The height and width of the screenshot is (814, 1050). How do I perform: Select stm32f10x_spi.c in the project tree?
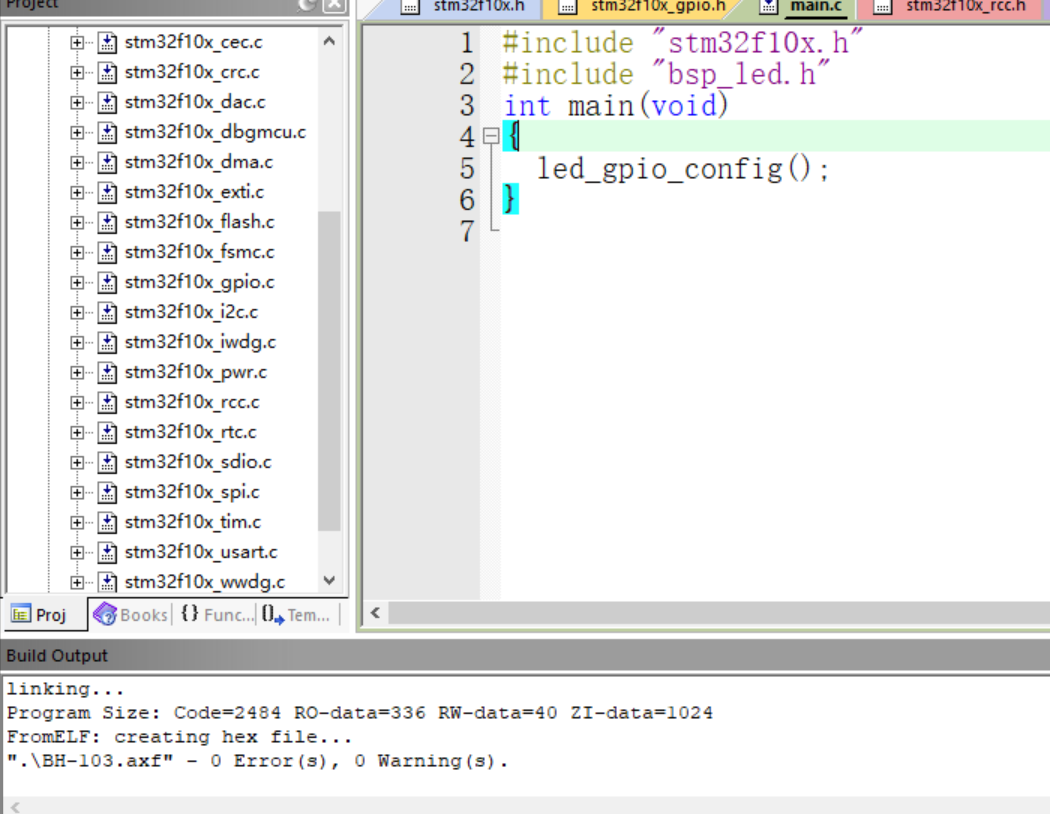[x=191, y=492]
